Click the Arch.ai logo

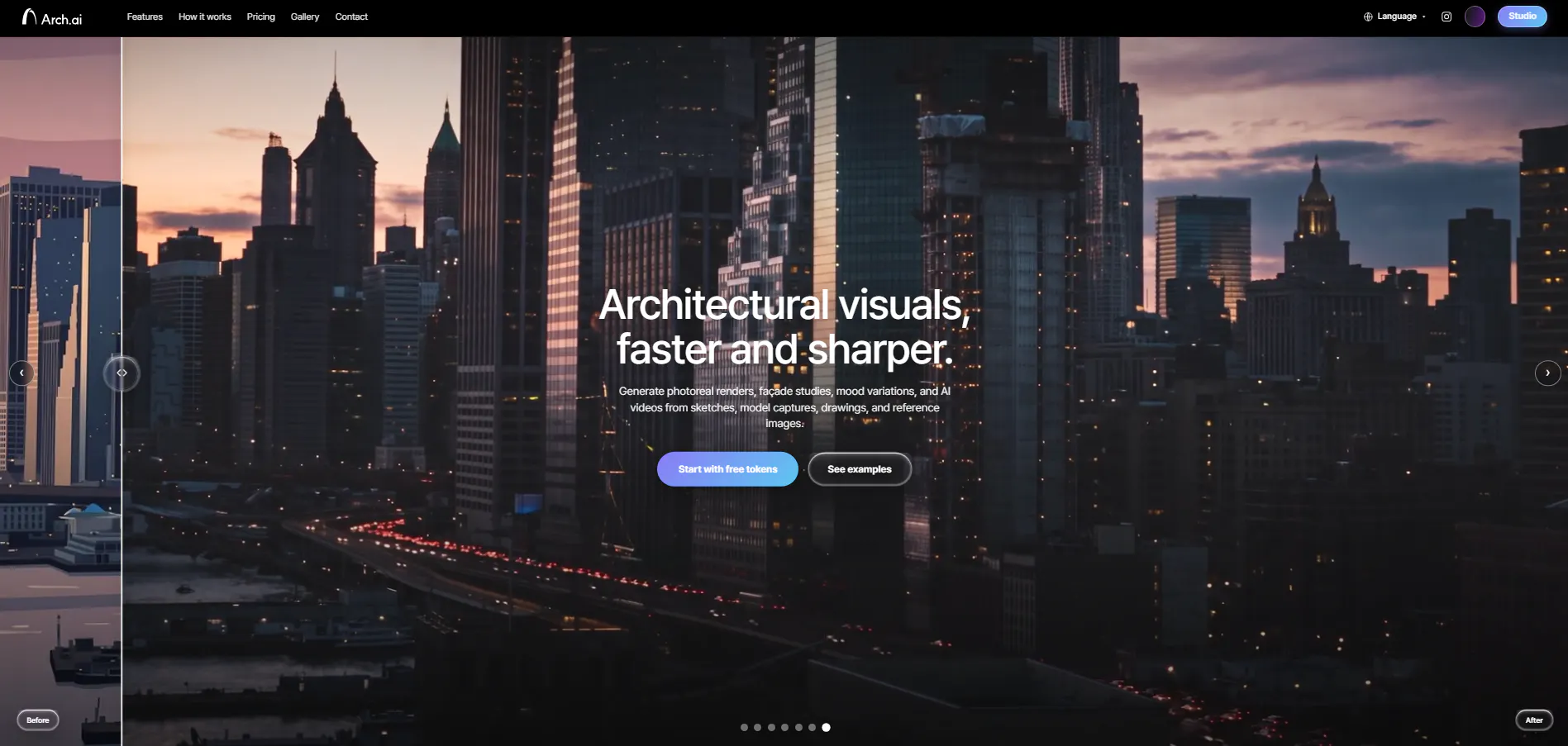pyautogui.click(x=52, y=17)
